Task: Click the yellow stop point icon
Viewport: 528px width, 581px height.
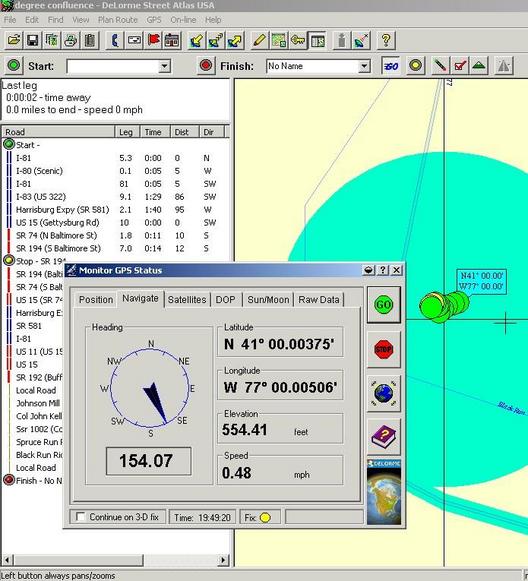Action: click(x=416, y=66)
